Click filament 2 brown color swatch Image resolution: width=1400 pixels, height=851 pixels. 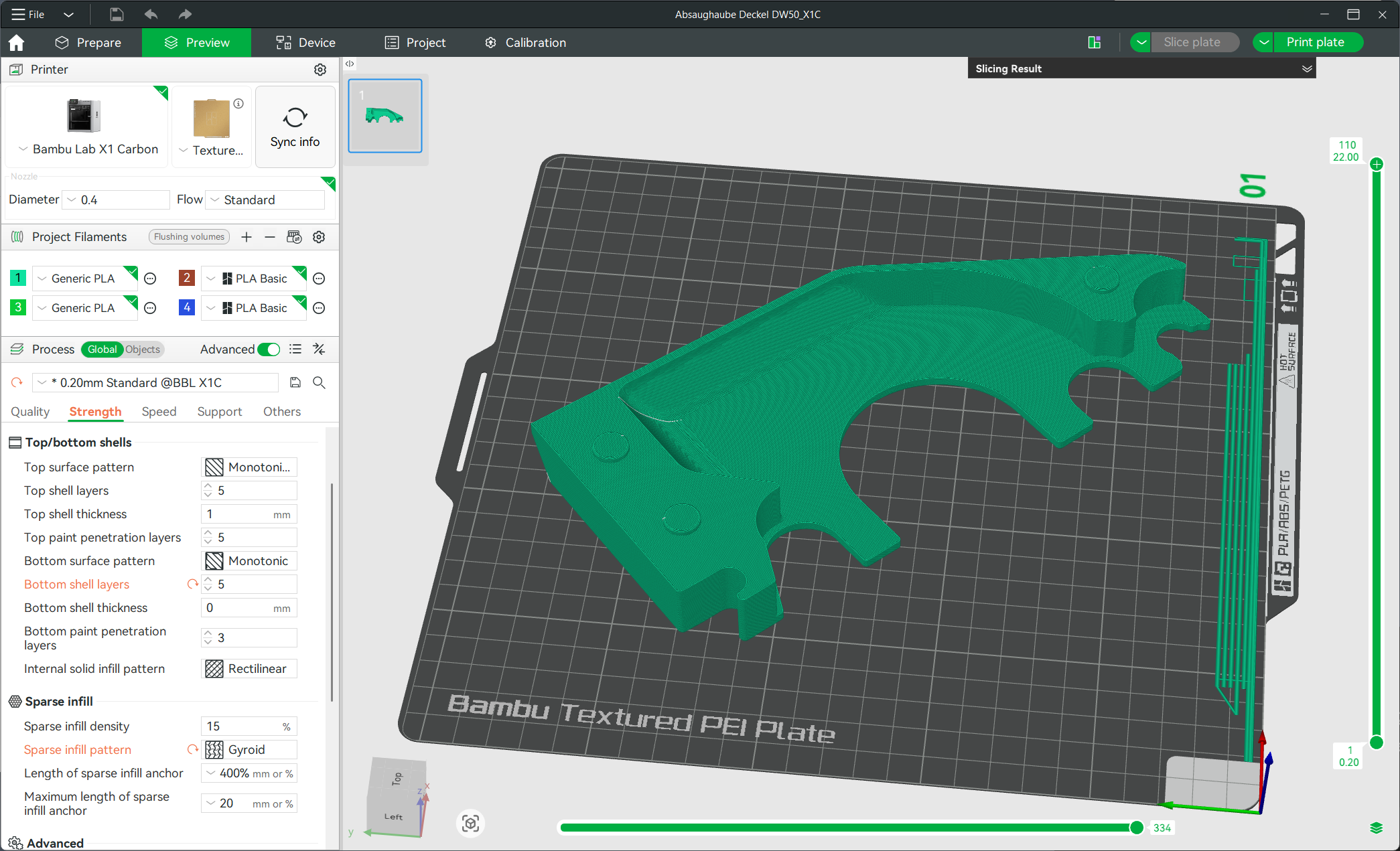pyautogui.click(x=187, y=278)
